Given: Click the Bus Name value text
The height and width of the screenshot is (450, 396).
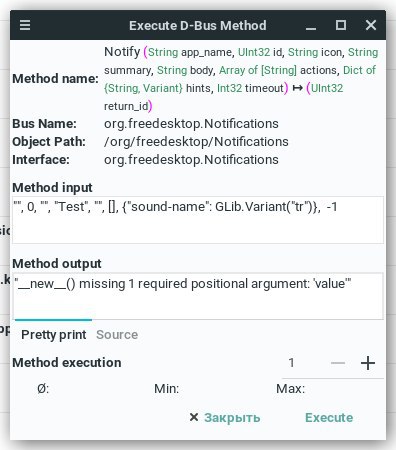Looking at the screenshot, I should 191,124.
